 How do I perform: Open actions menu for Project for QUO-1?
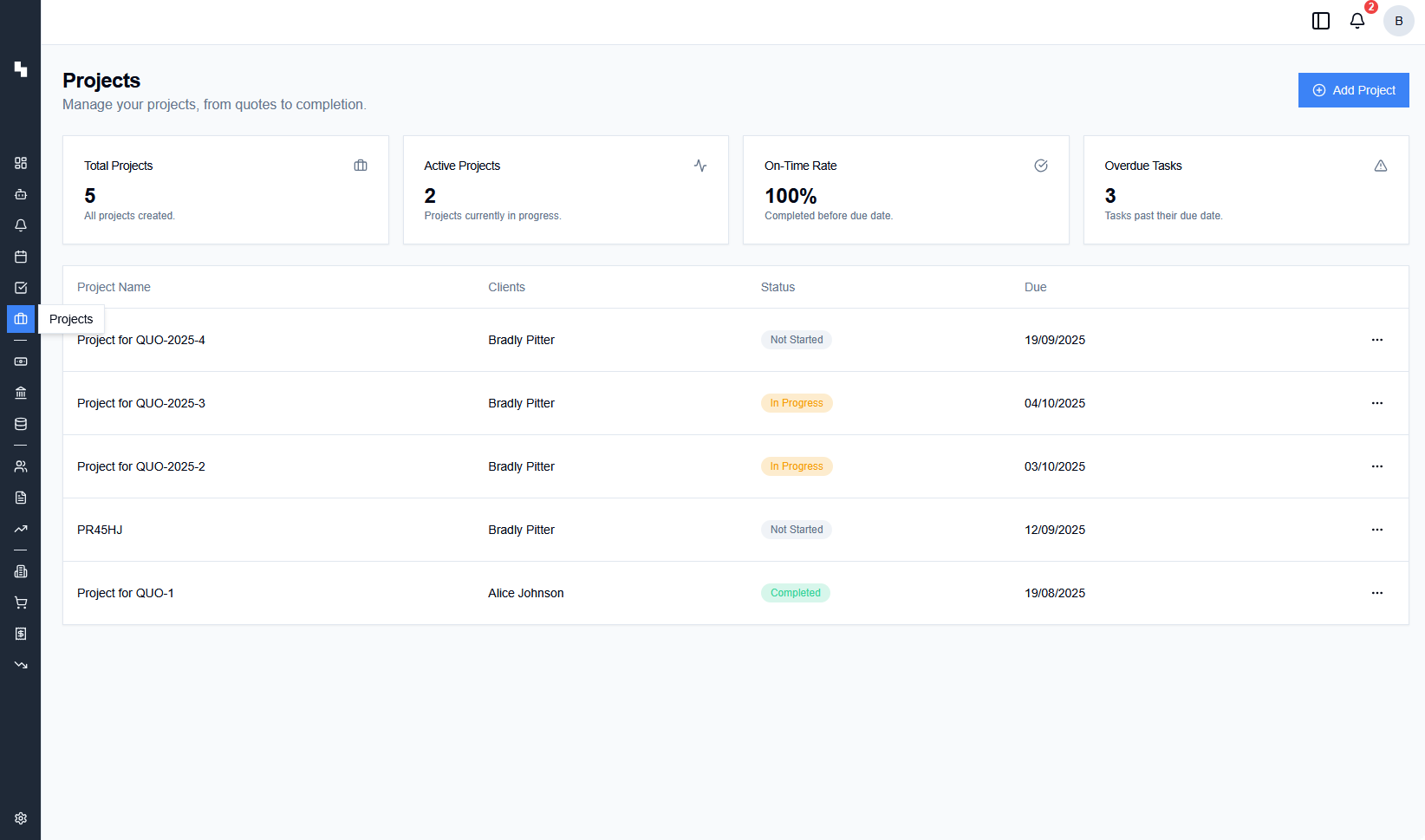(x=1376, y=593)
